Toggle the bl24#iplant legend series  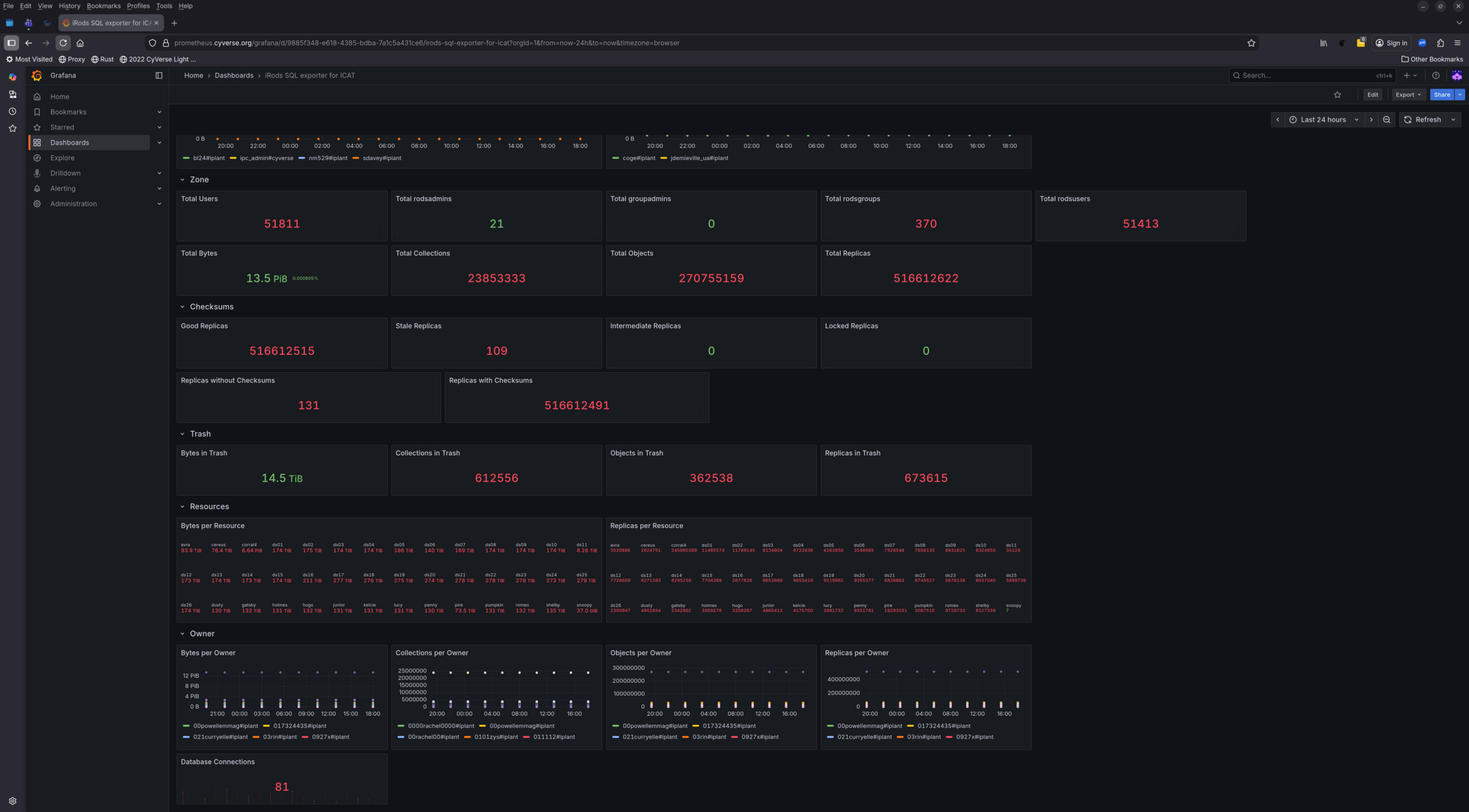[x=208, y=158]
